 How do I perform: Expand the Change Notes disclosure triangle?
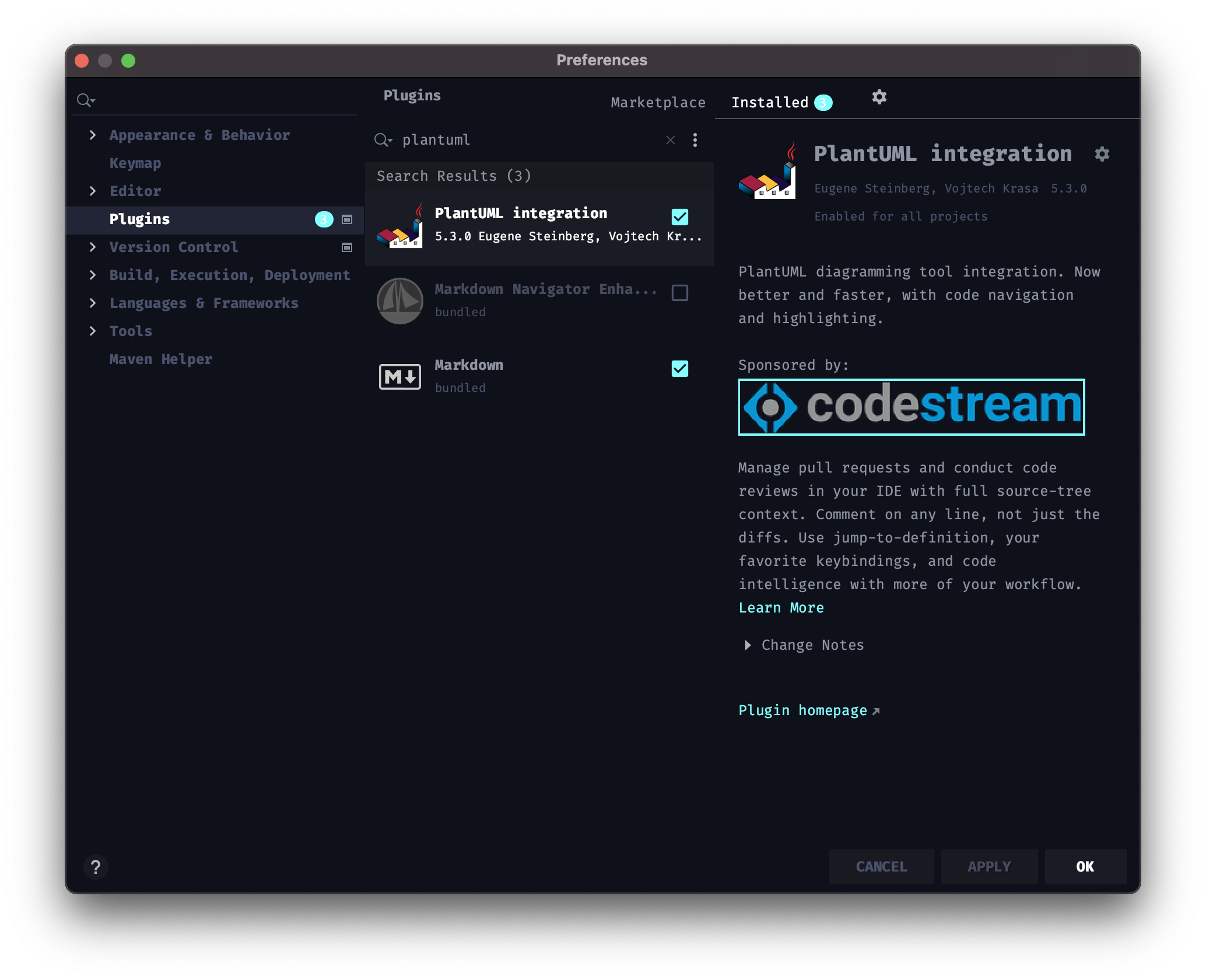(748, 645)
